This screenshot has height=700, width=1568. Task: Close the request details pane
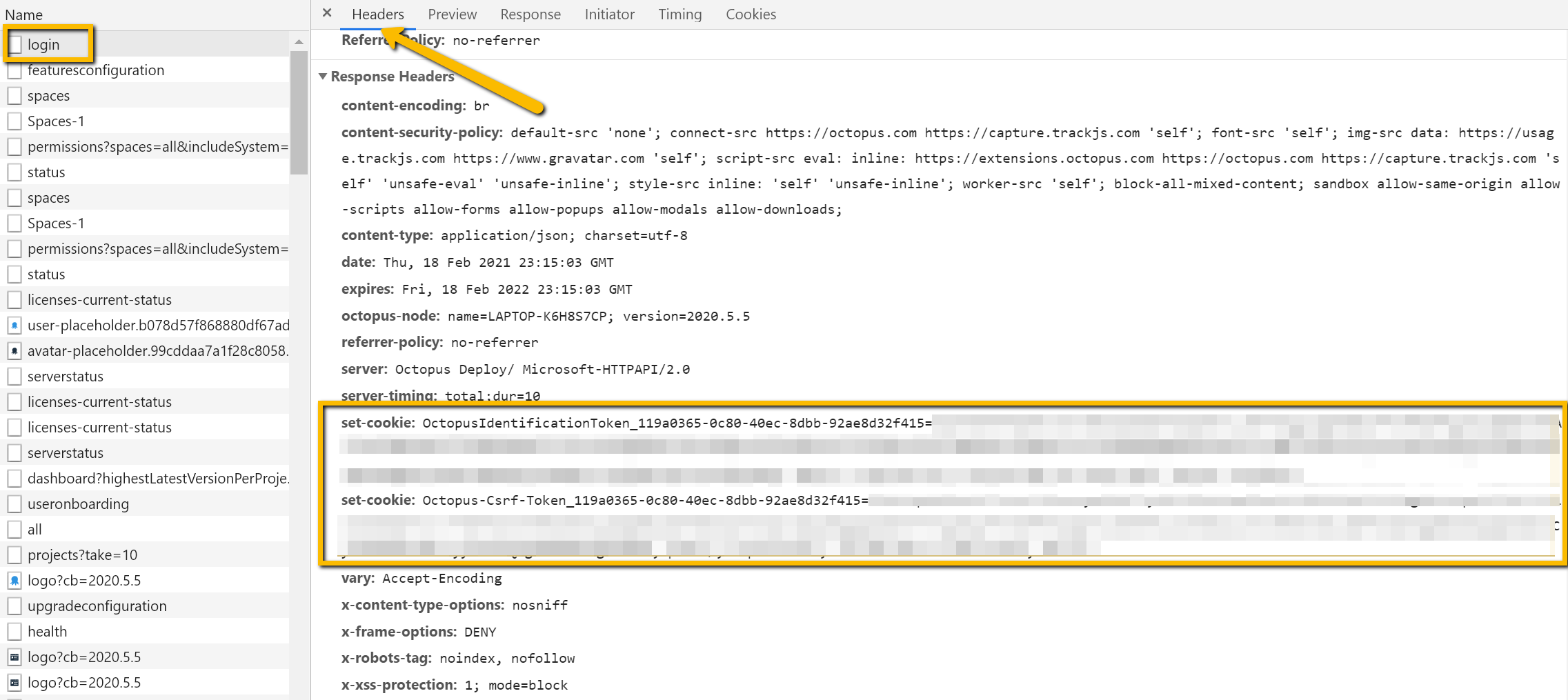click(x=326, y=12)
